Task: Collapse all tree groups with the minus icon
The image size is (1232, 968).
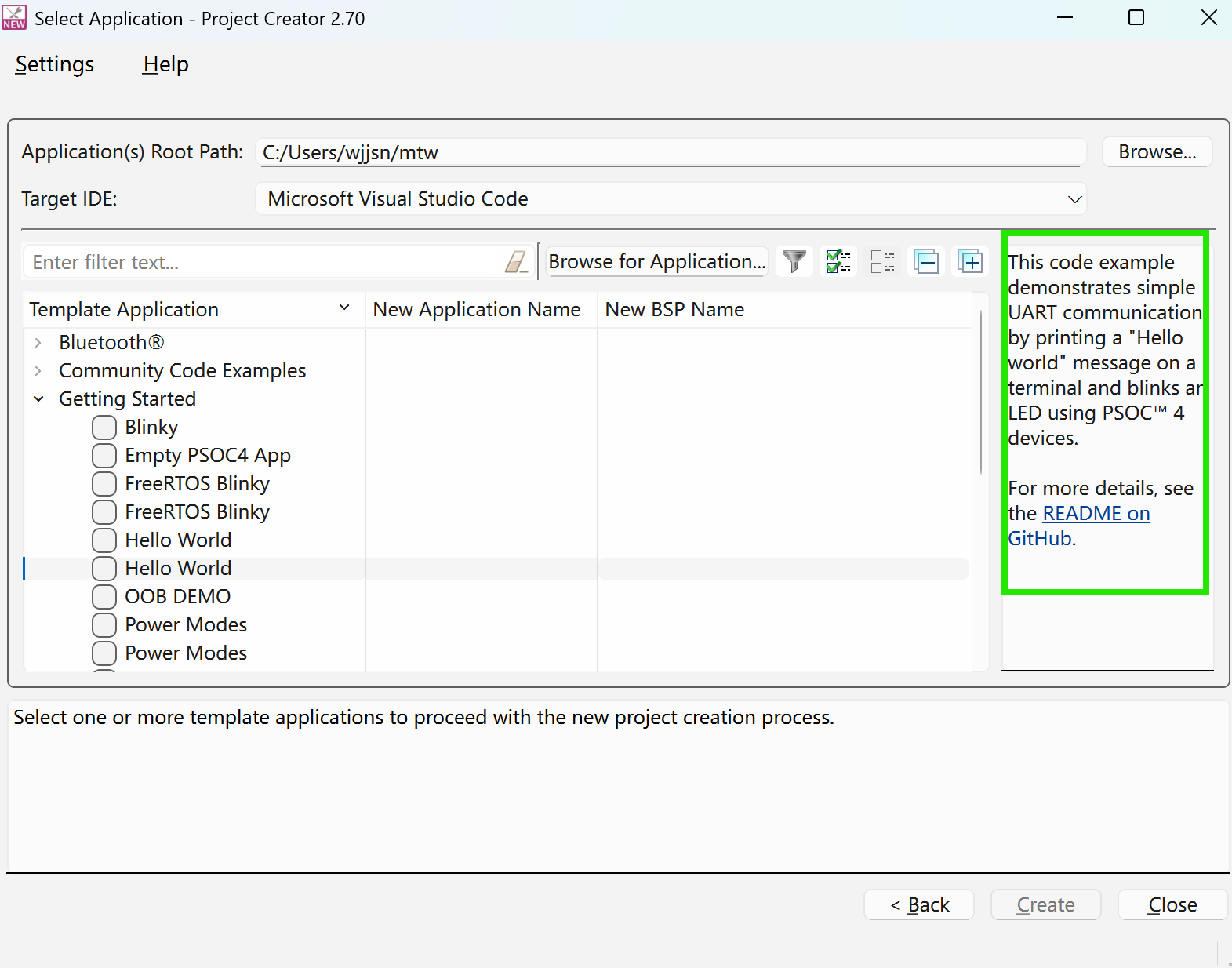Action: (x=926, y=261)
